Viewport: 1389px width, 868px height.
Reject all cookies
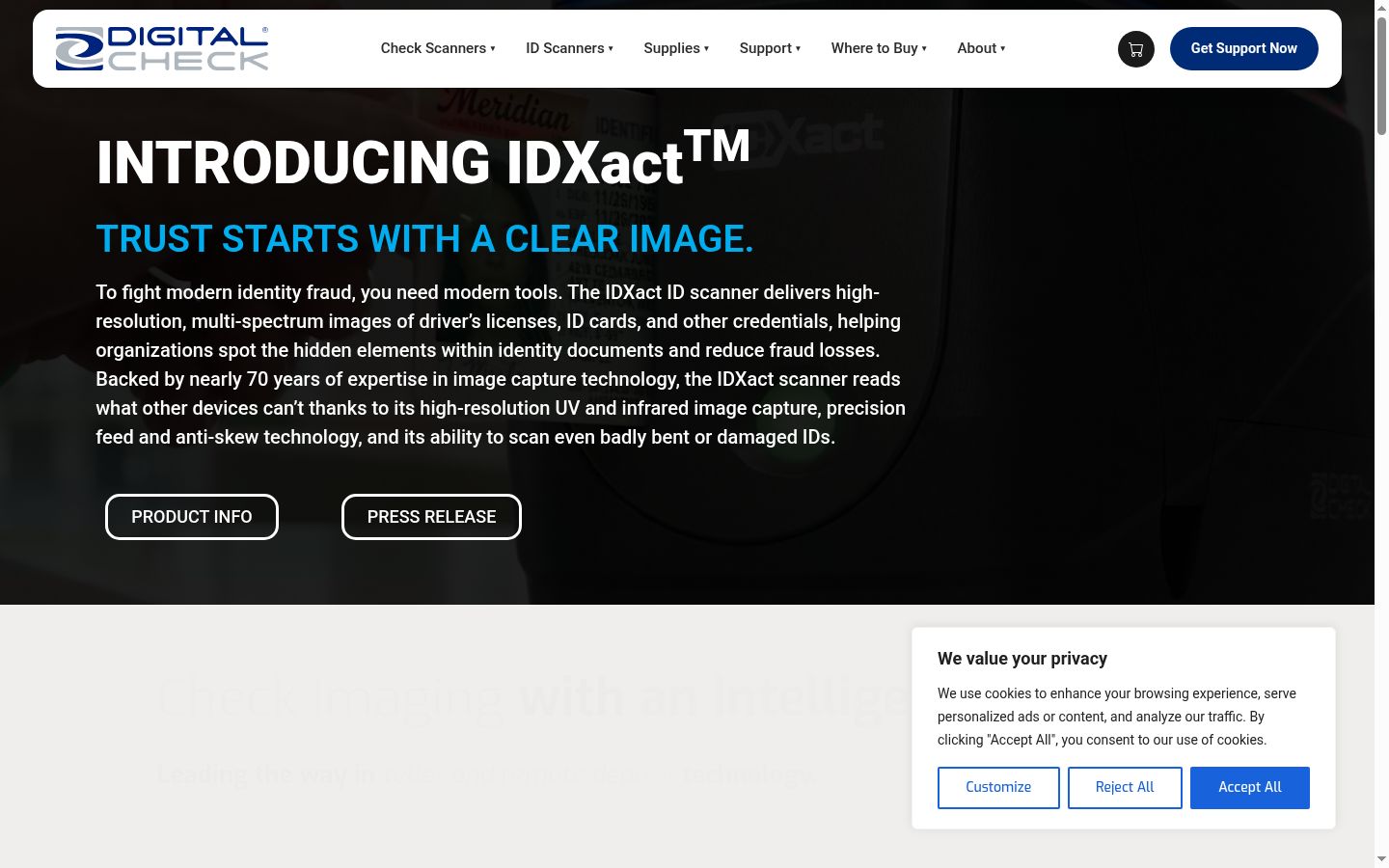1125,788
